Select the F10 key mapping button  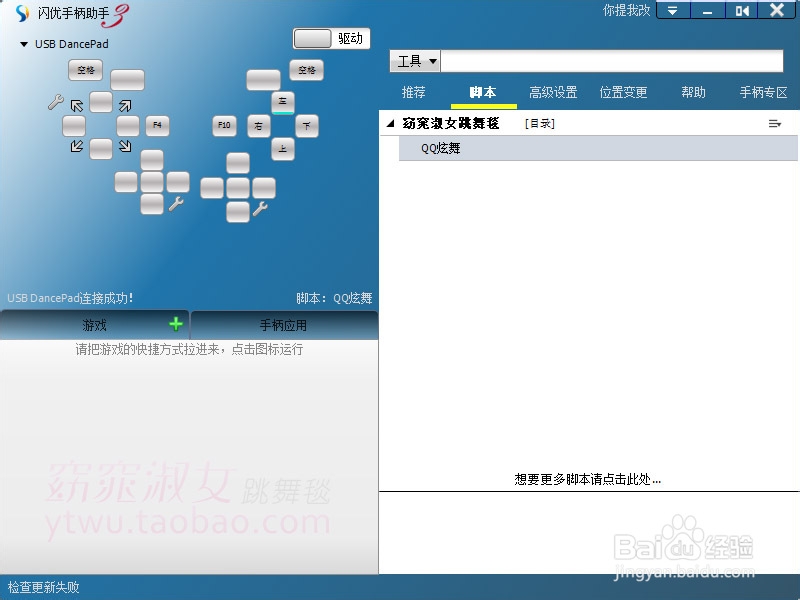(x=222, y=123)
